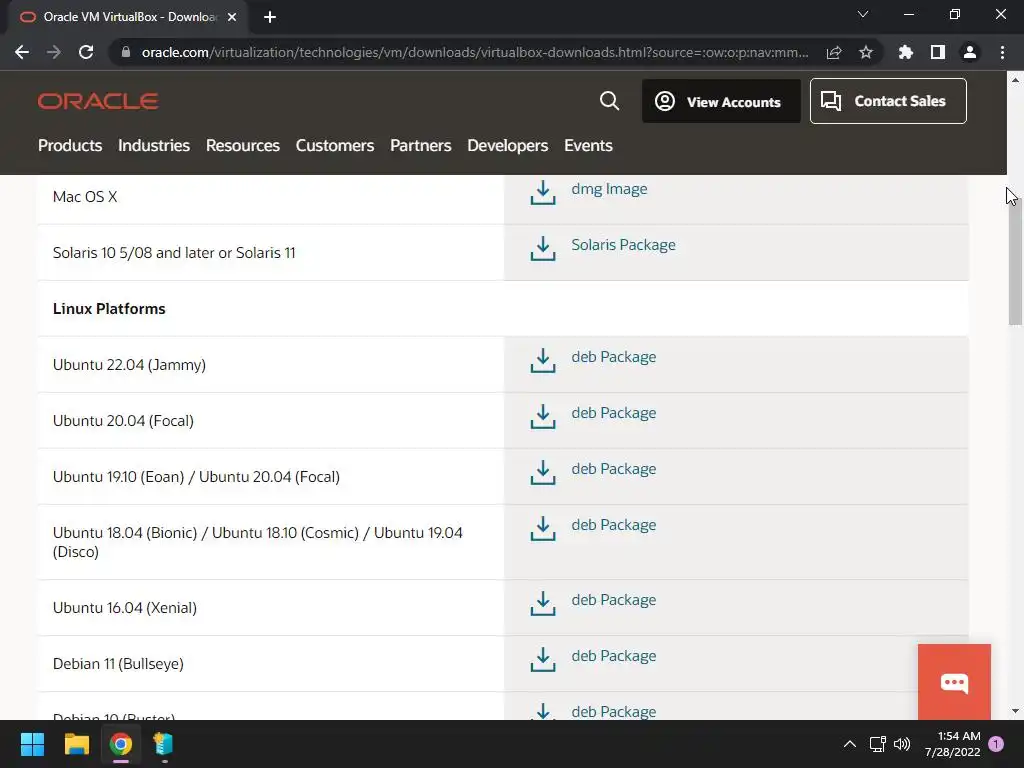Image resolution: width=1024 pixels, height=768 pixels.
Task: Click download icon for Ubuntu 19.10 (Eoan) row
Action: coord(543,473)
